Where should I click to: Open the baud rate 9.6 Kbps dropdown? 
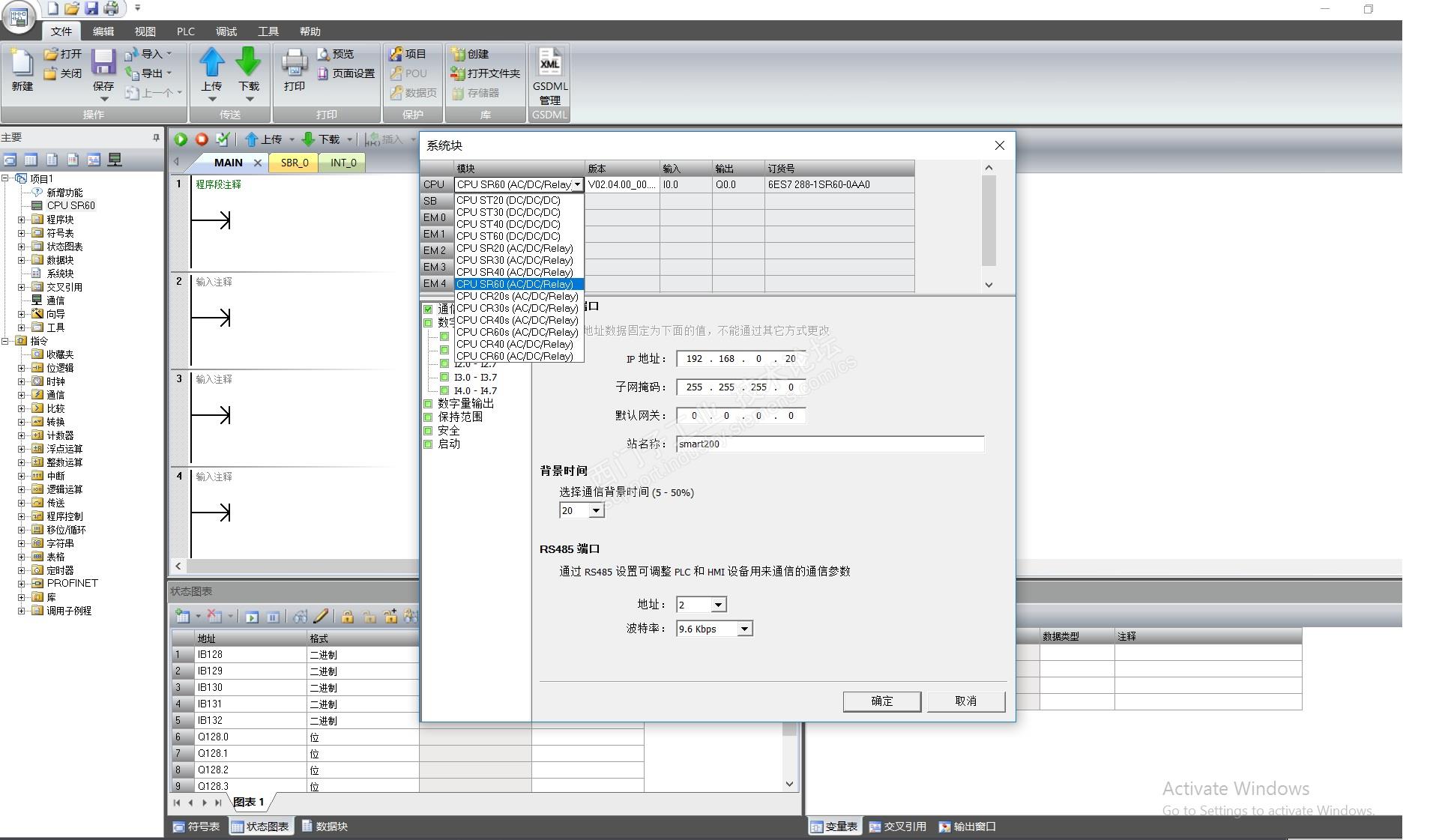(x=744, y=629)
